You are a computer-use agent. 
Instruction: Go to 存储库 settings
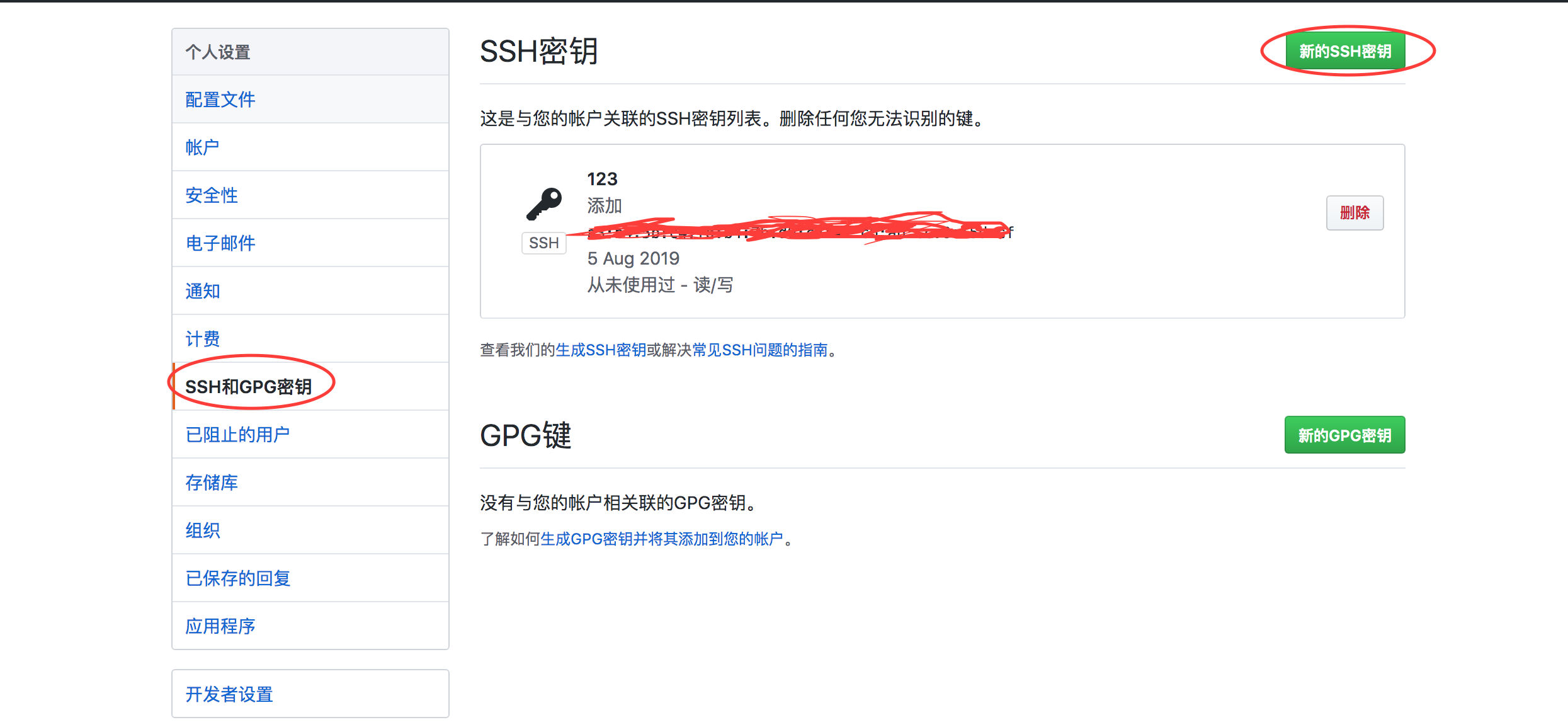tap(211, 483)
